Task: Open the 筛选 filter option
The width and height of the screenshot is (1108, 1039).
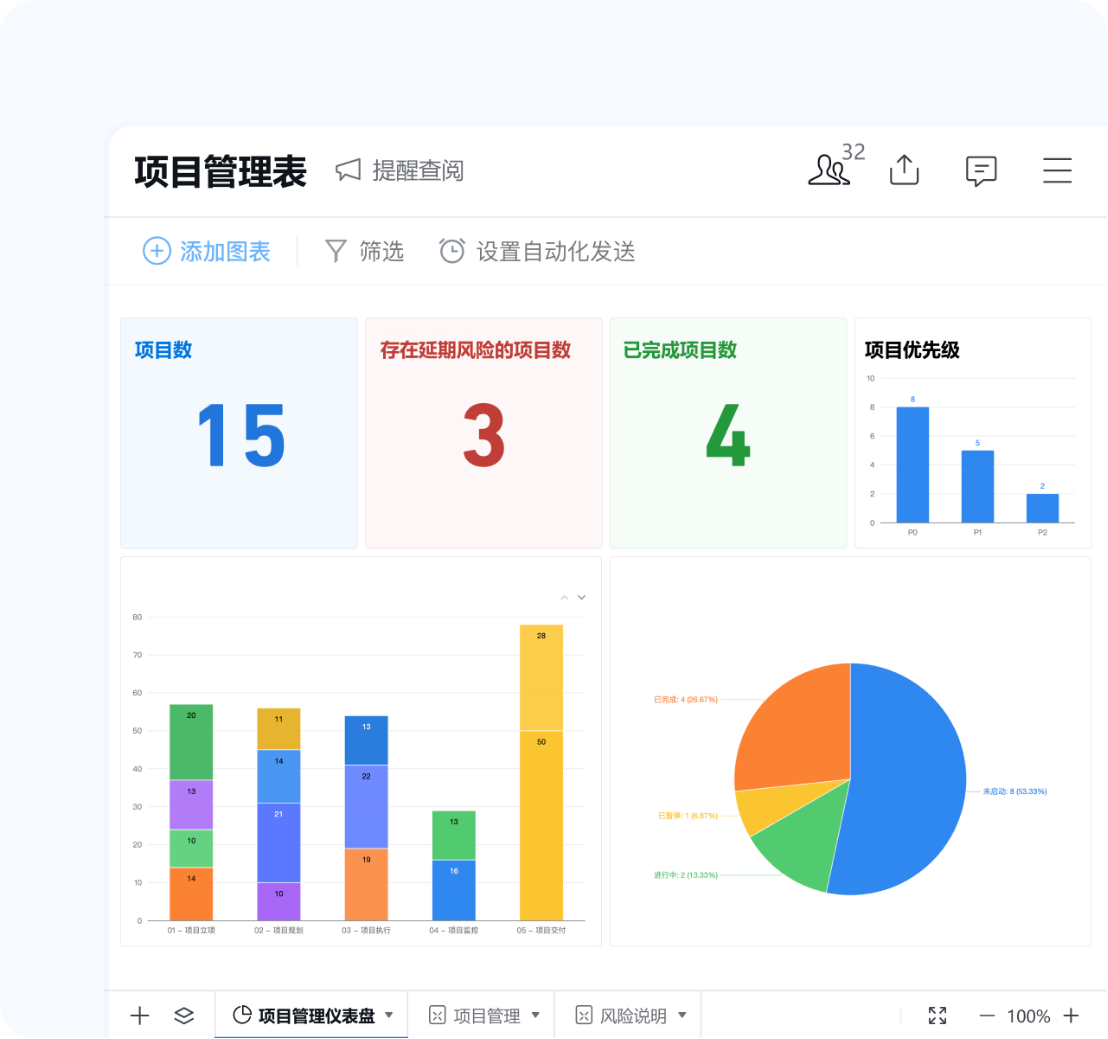Action: (365, 251)
